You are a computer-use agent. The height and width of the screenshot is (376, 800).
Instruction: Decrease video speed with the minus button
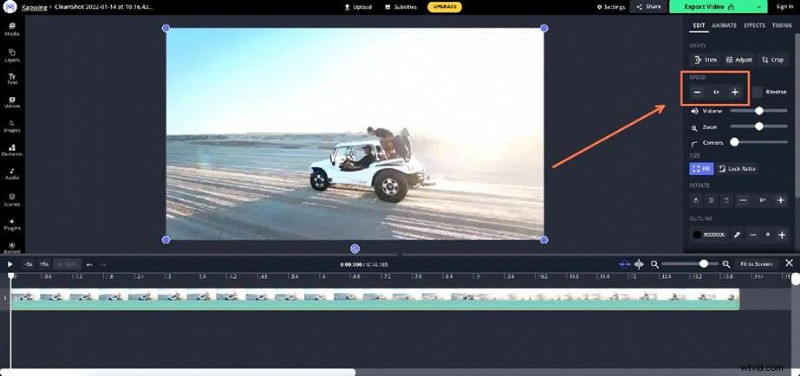697,92
